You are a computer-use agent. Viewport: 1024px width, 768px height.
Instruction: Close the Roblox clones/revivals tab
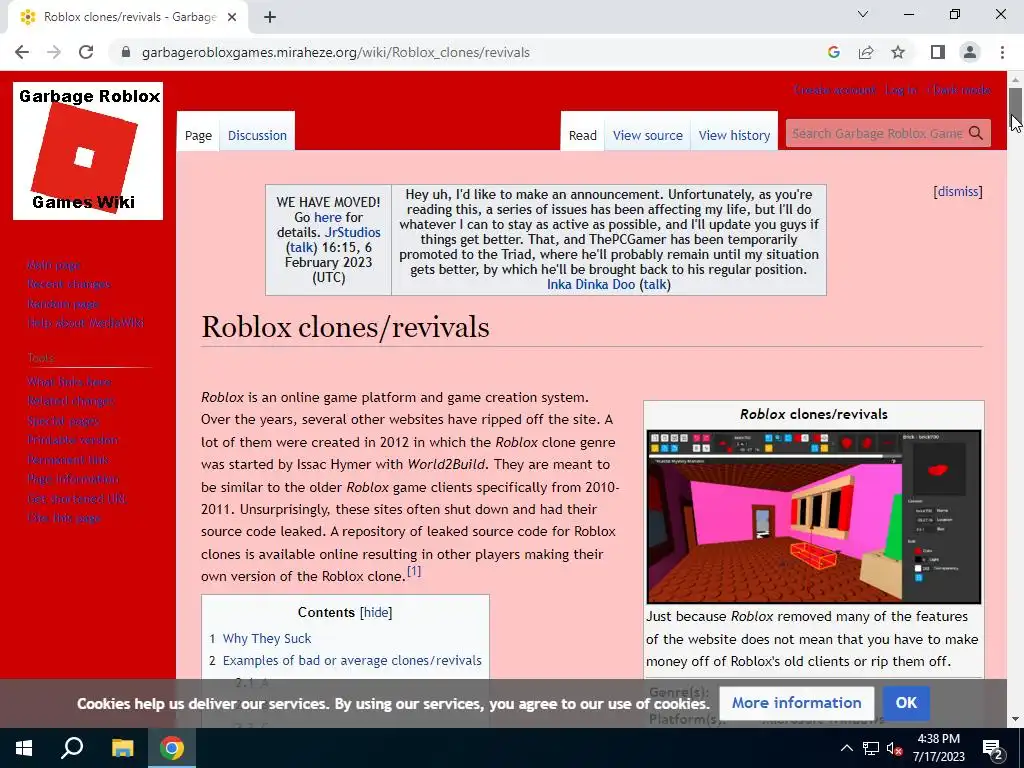tap(232, 17)
